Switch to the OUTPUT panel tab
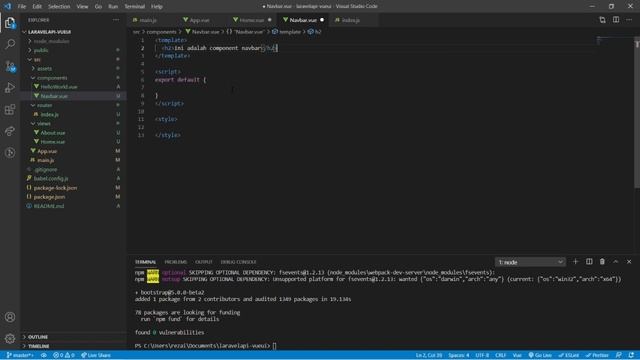 click(204, 262)
